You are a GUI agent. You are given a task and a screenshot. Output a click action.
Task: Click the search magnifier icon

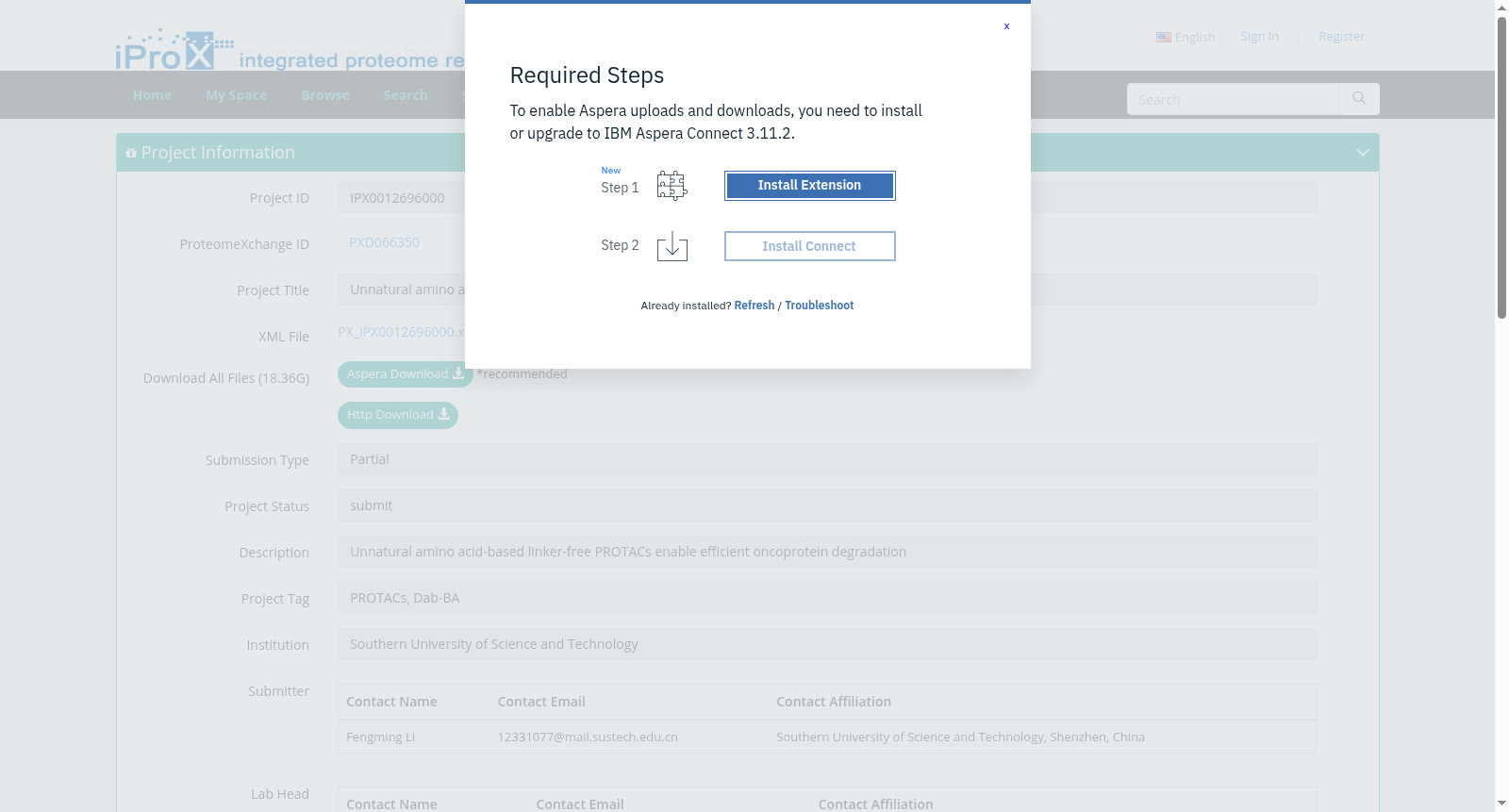(1359, 99)
